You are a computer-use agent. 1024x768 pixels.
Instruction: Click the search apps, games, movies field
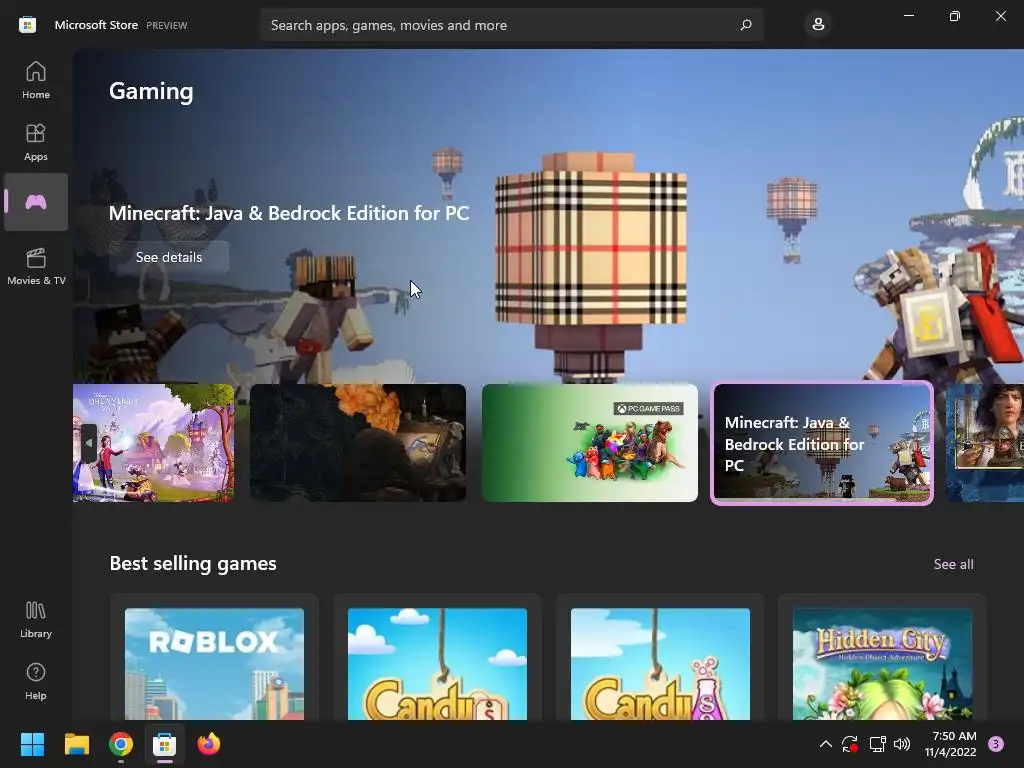512,25
